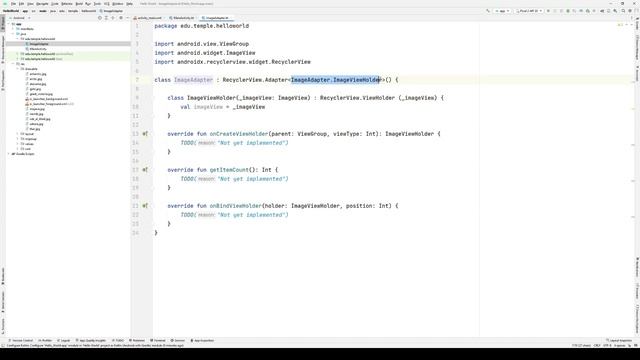
Task: Click override gutter icon next to getItemCount
Action: [x=145, y=170]
